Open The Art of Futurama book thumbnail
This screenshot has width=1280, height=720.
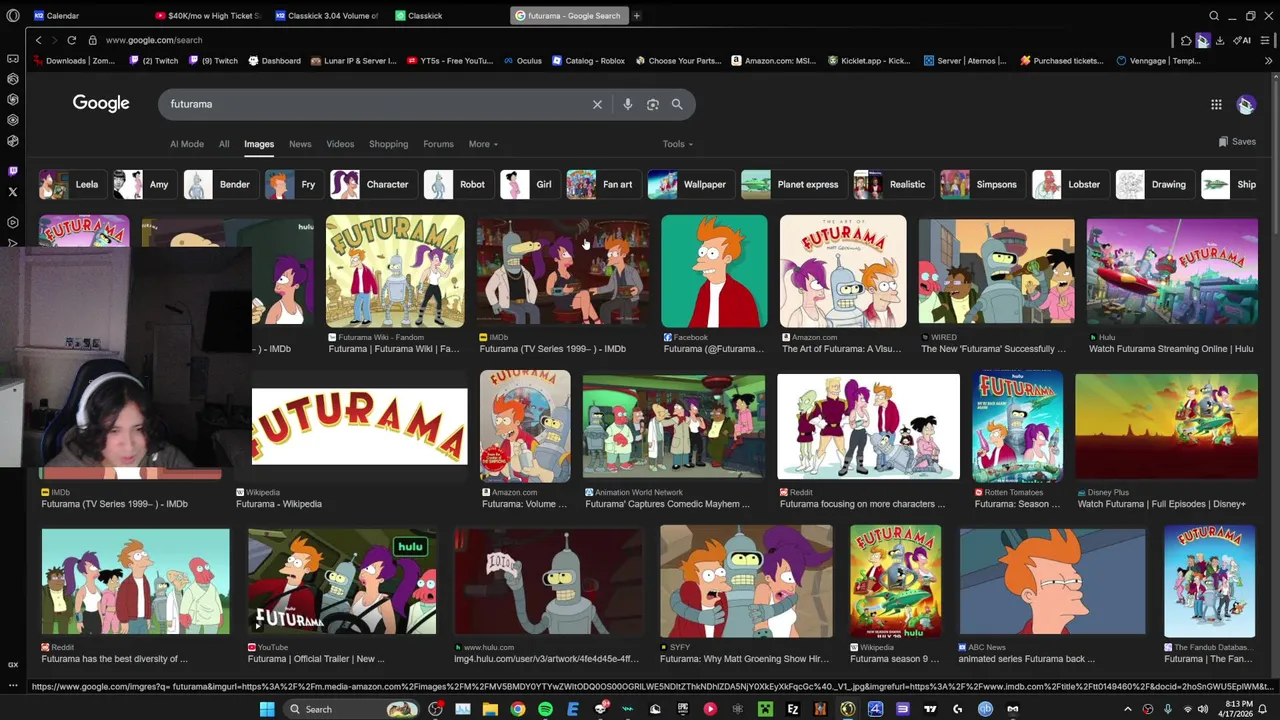[843, 271]
